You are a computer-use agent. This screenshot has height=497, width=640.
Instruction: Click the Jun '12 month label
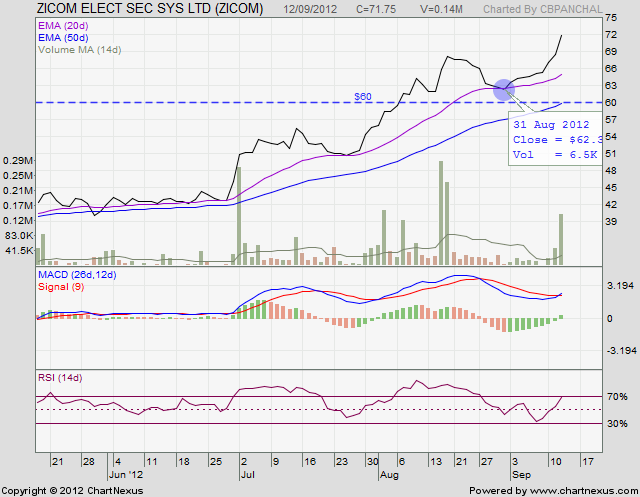click(x=126, y=475)
